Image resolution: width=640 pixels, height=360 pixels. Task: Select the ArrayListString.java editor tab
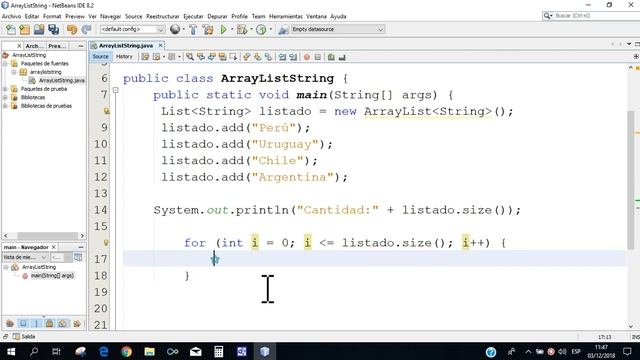126,46
